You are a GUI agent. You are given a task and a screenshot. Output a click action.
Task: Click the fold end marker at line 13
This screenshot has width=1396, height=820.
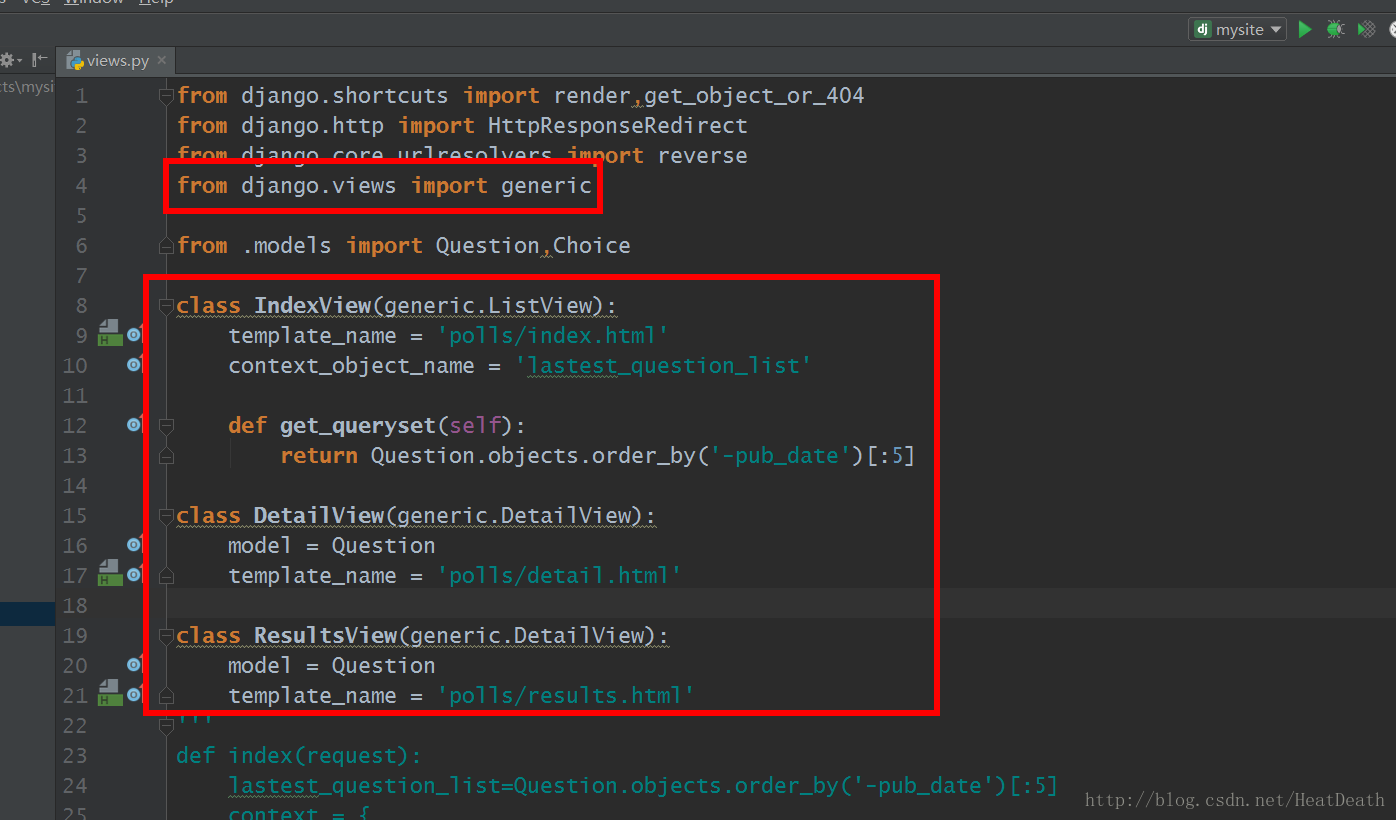point(167,456)
